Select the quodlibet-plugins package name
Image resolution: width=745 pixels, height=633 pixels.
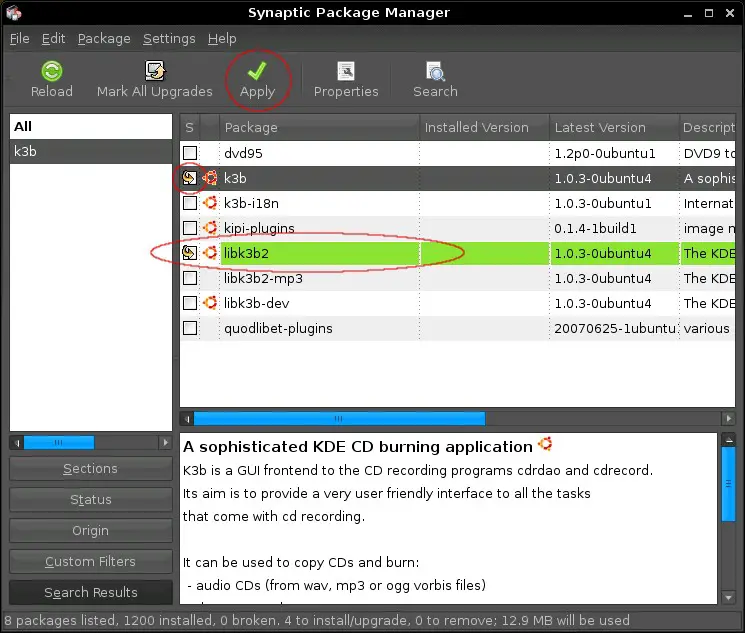[278, 328]
